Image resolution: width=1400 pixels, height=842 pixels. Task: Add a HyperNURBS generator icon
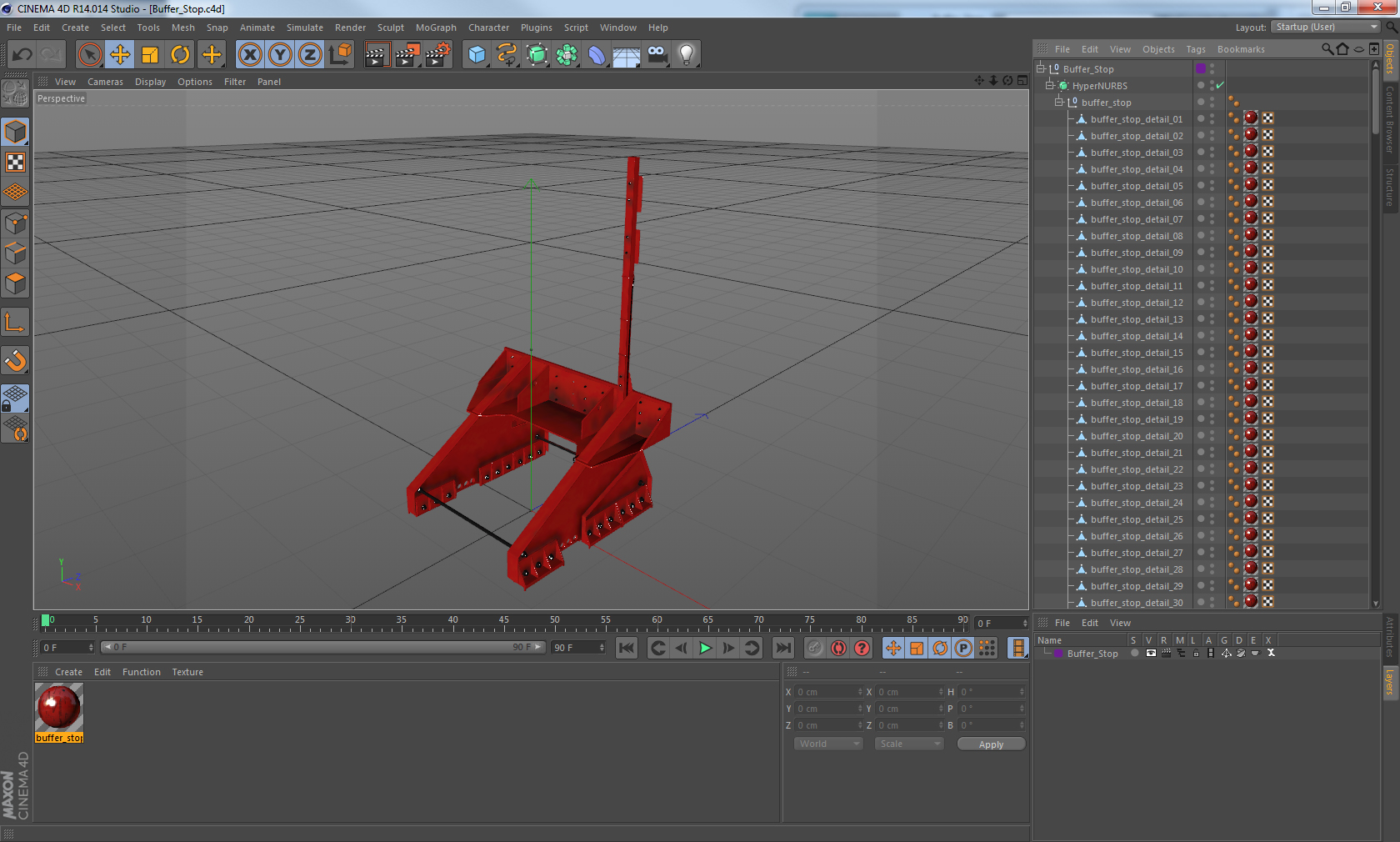click(537, 55)
